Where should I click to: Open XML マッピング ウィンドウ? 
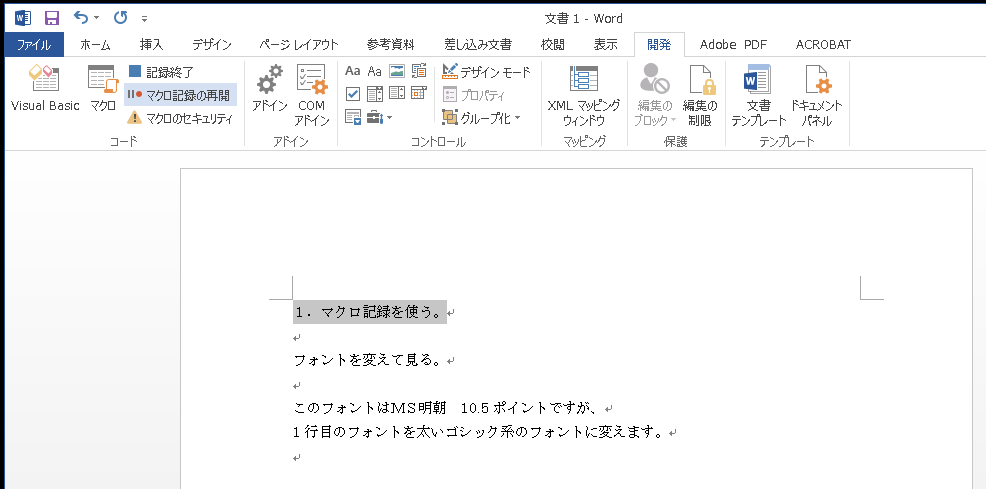(x=584, y=96)
